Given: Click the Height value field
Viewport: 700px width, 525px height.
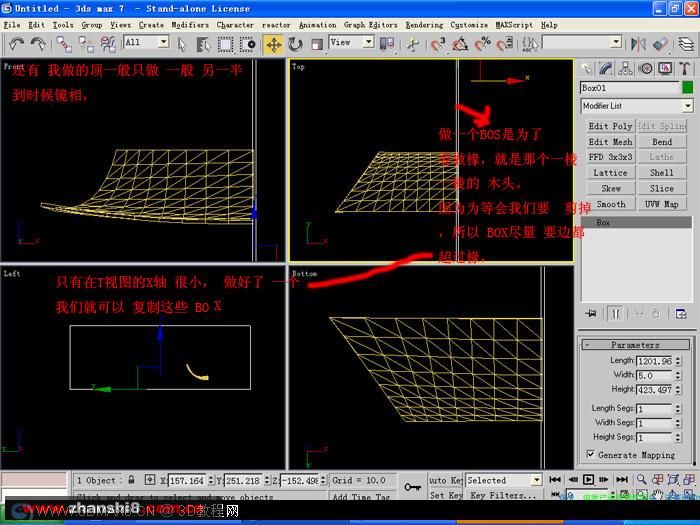Looking at the screenshot, I should pyautogui.click(x=654, y=390).
